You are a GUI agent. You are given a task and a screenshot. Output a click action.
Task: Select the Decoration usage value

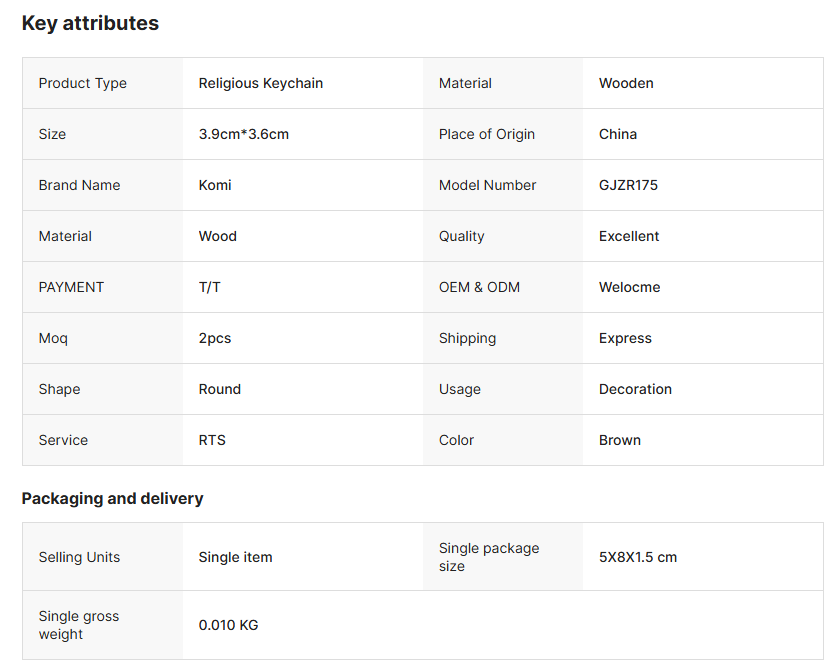[x=635, y=389]
